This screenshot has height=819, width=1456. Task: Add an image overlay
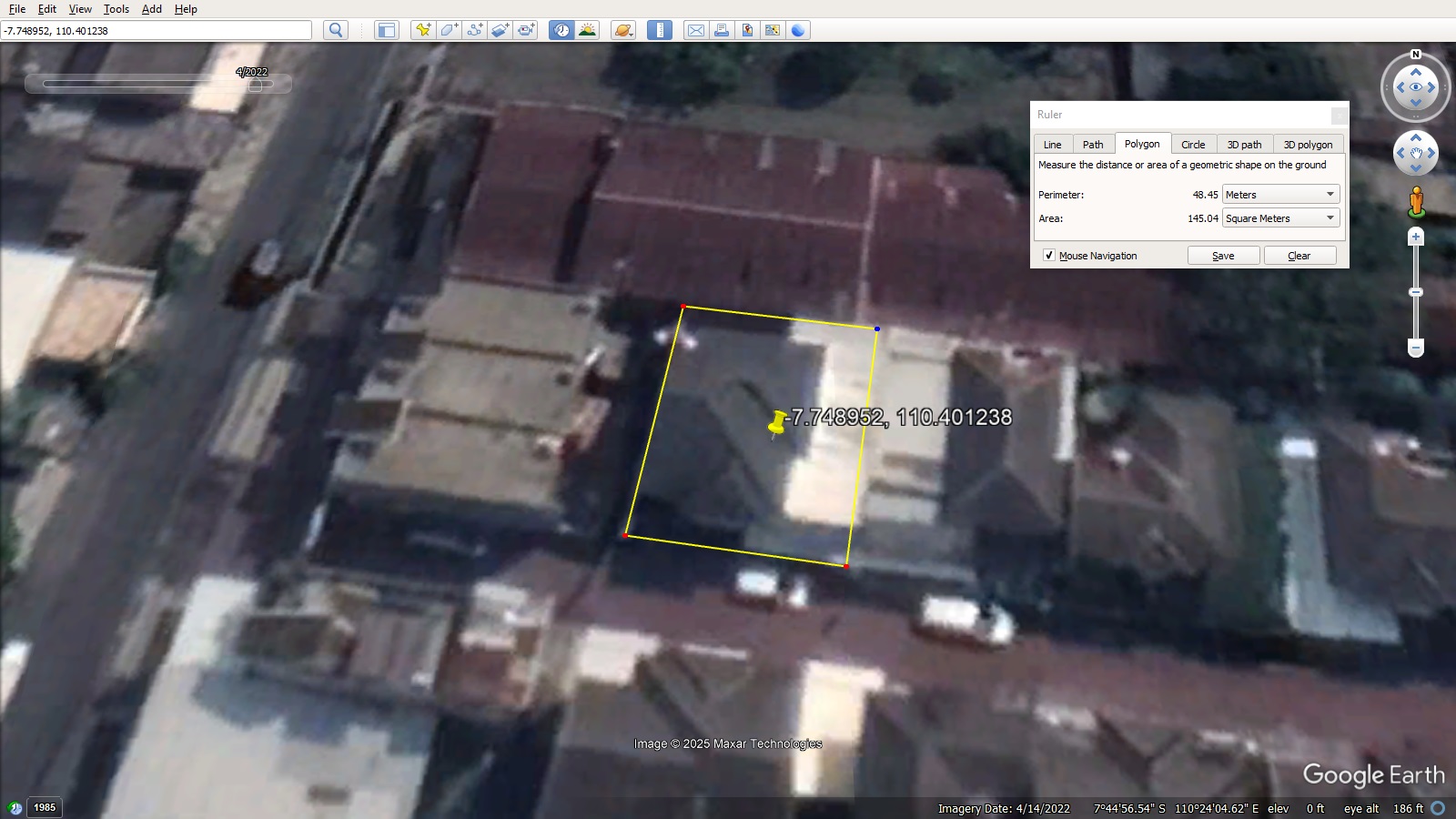pyautogui.click(x=500, y=29)
